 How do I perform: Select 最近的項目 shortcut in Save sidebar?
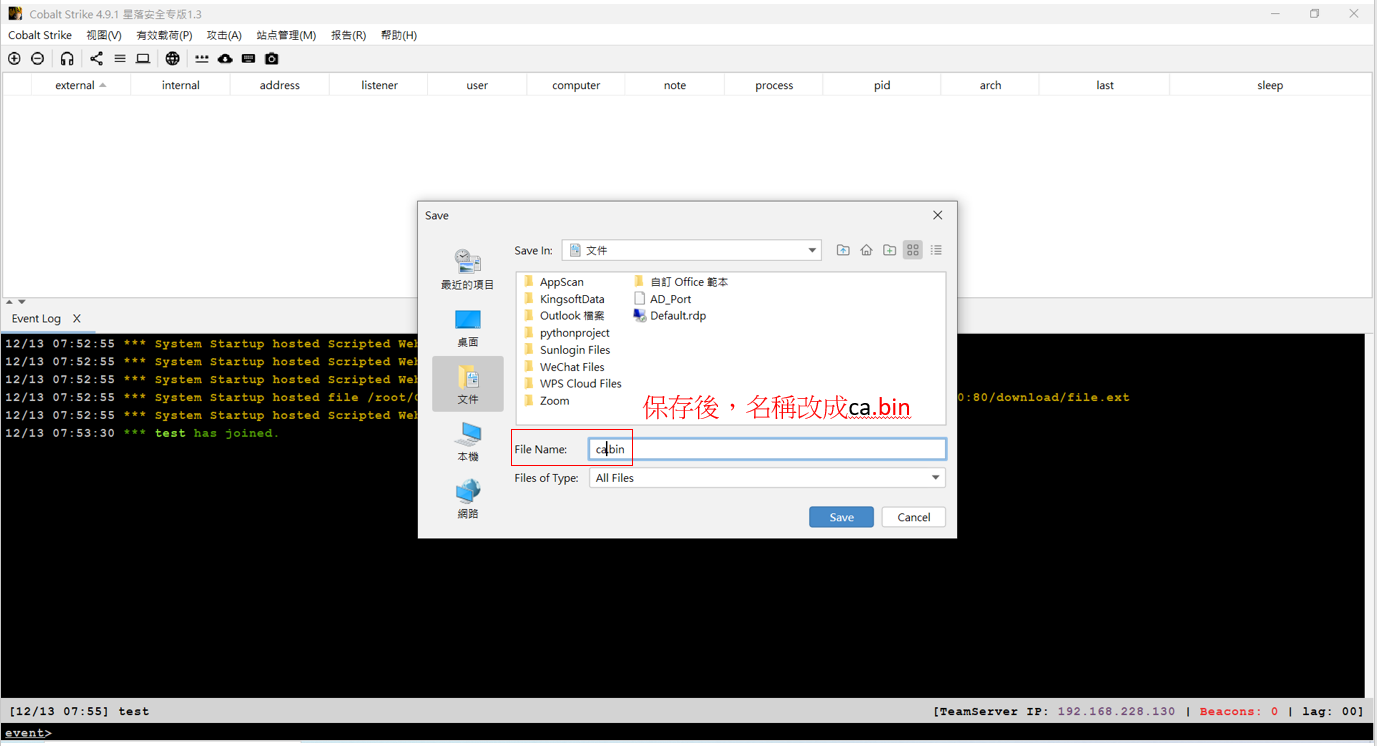point(467,270)
